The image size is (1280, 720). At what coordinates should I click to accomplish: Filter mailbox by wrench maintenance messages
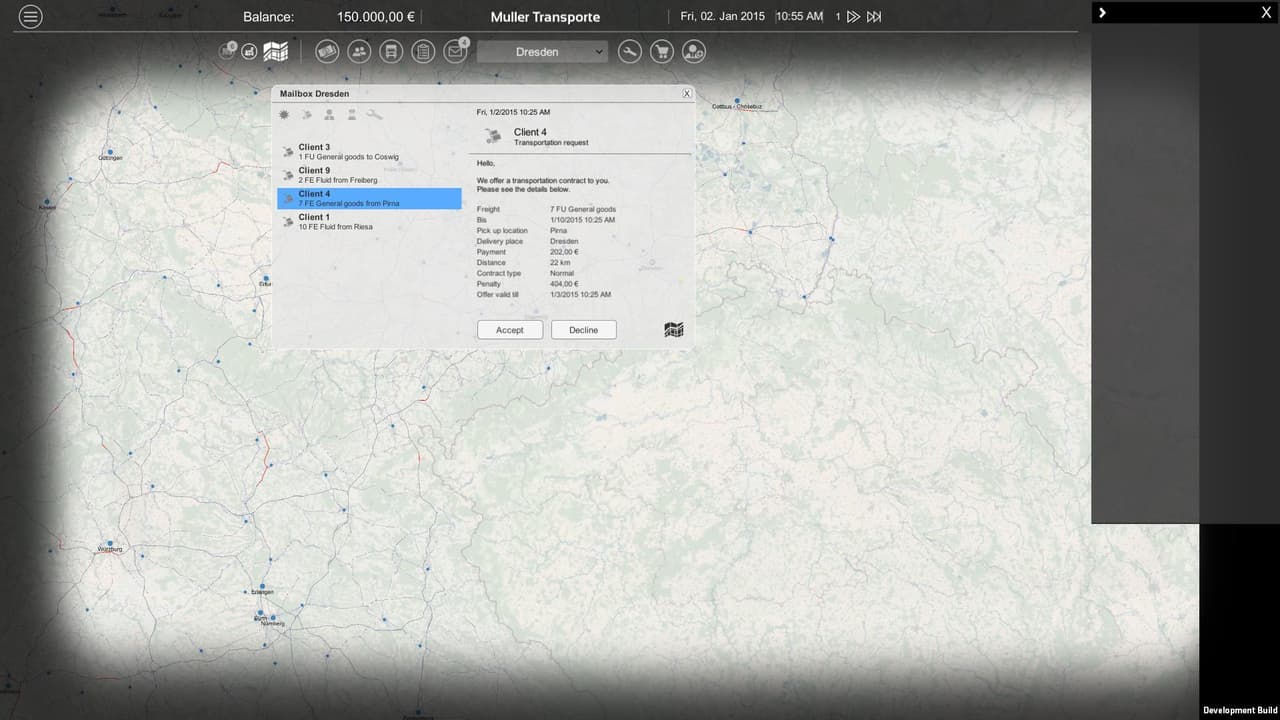click(374, 115)
